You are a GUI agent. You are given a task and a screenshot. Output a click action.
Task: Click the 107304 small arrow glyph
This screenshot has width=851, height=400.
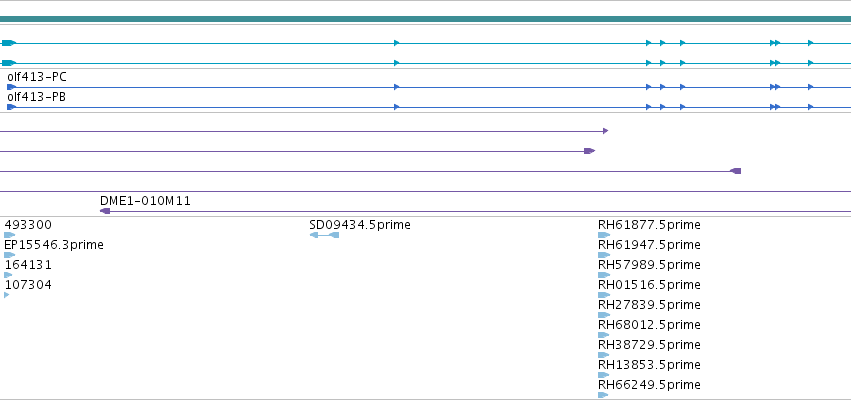(x=7, y=295)
